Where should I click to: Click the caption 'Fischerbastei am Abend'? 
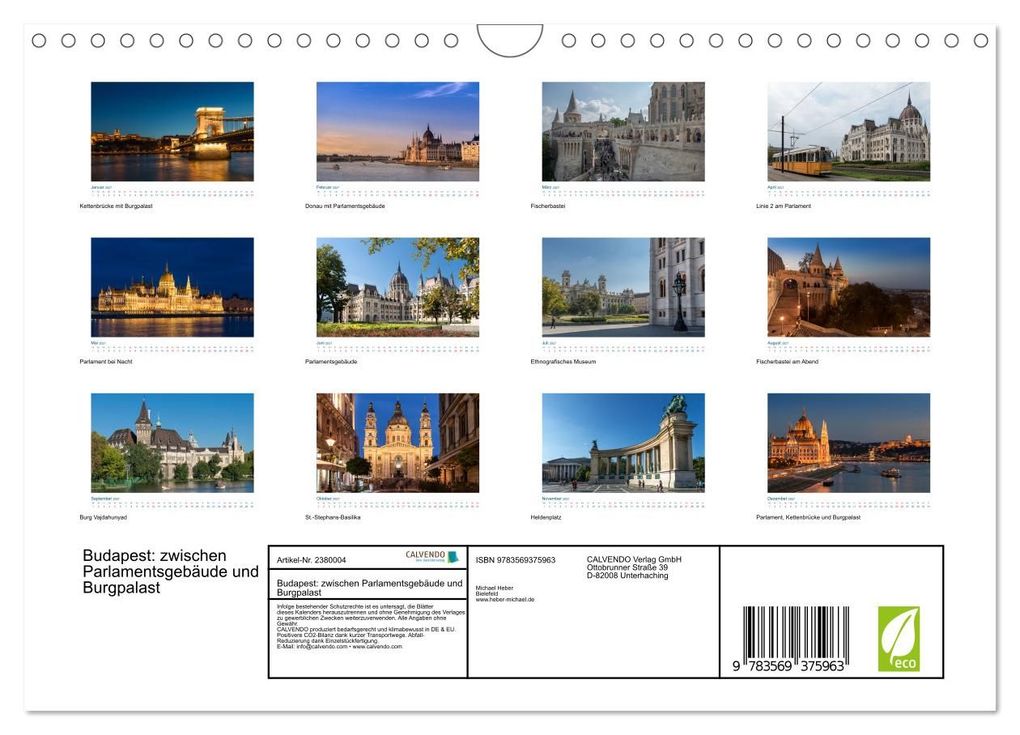point(787,362)
